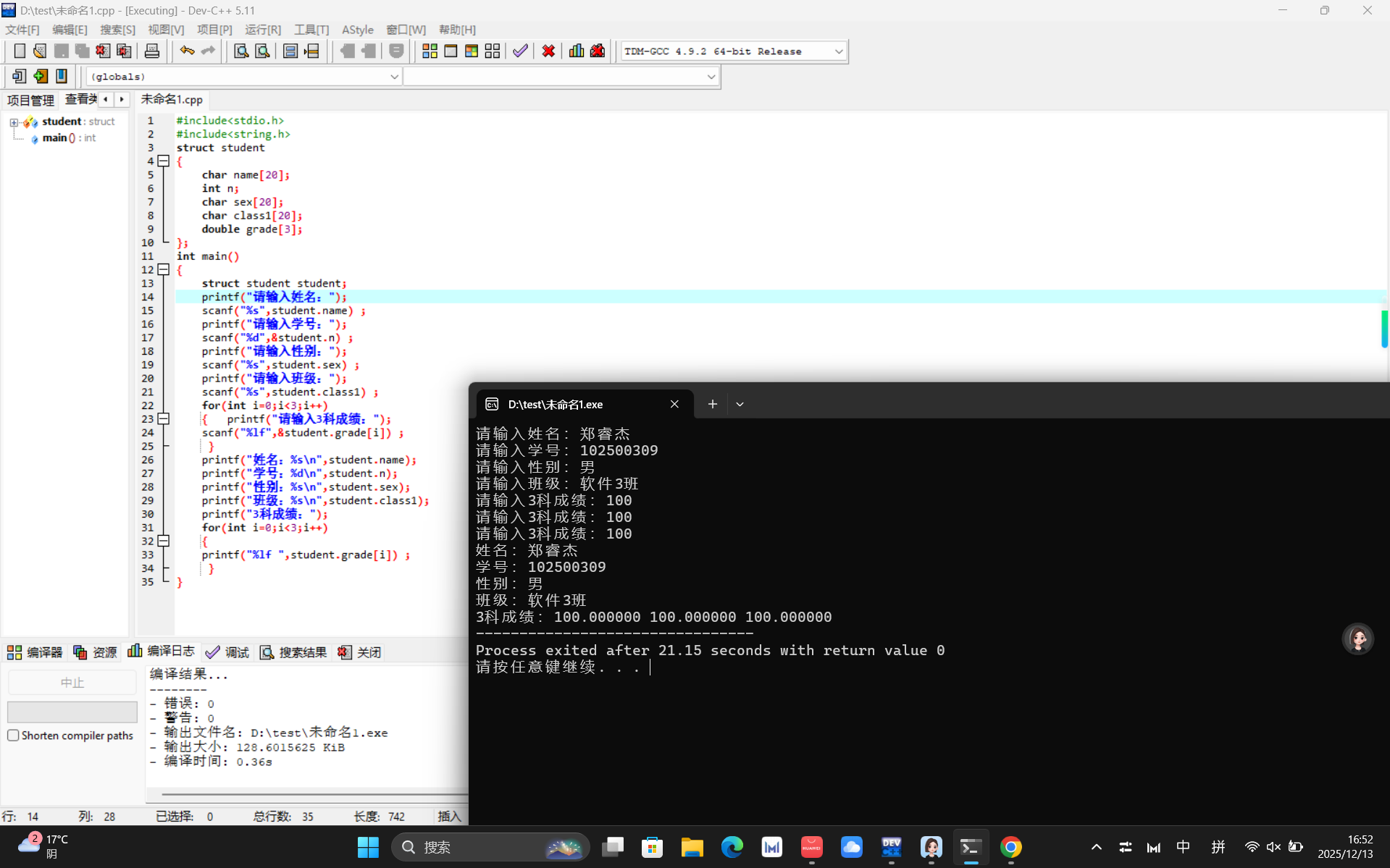The image size is (1390, 868).
Task: Compile the code with the four-squares icon
Action: coord(430,51)
